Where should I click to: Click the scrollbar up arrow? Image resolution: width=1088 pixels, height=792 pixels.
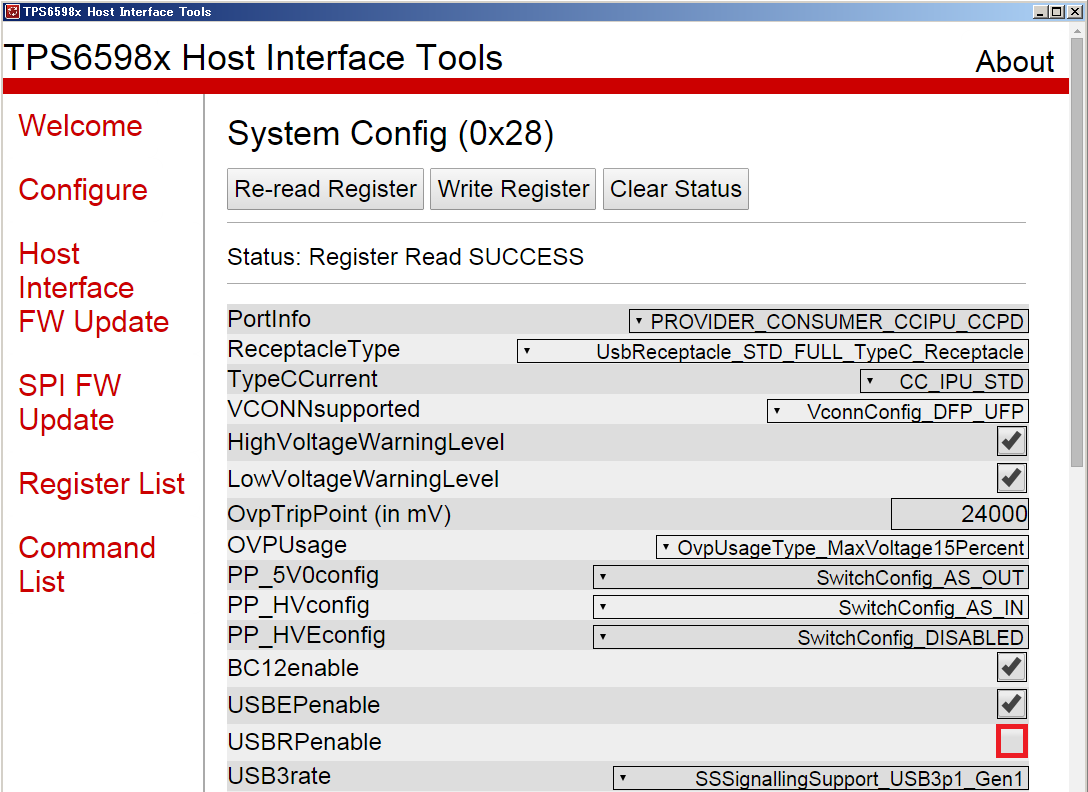(1077, 30)
